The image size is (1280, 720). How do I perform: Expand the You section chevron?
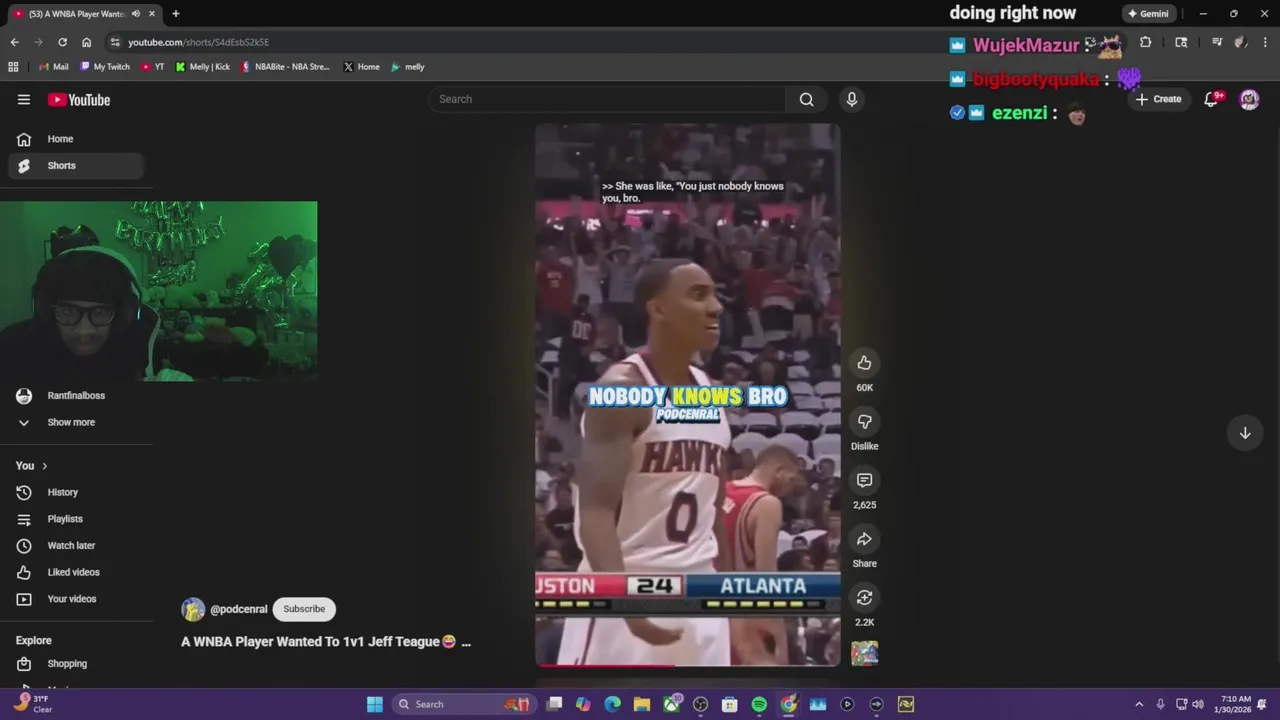click(44, 466)
